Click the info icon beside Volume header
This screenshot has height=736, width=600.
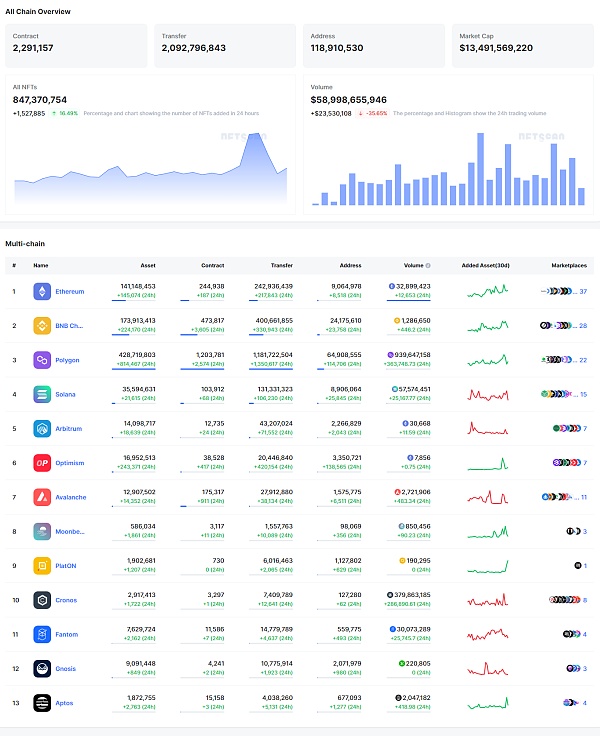click(x=428, y=266)
